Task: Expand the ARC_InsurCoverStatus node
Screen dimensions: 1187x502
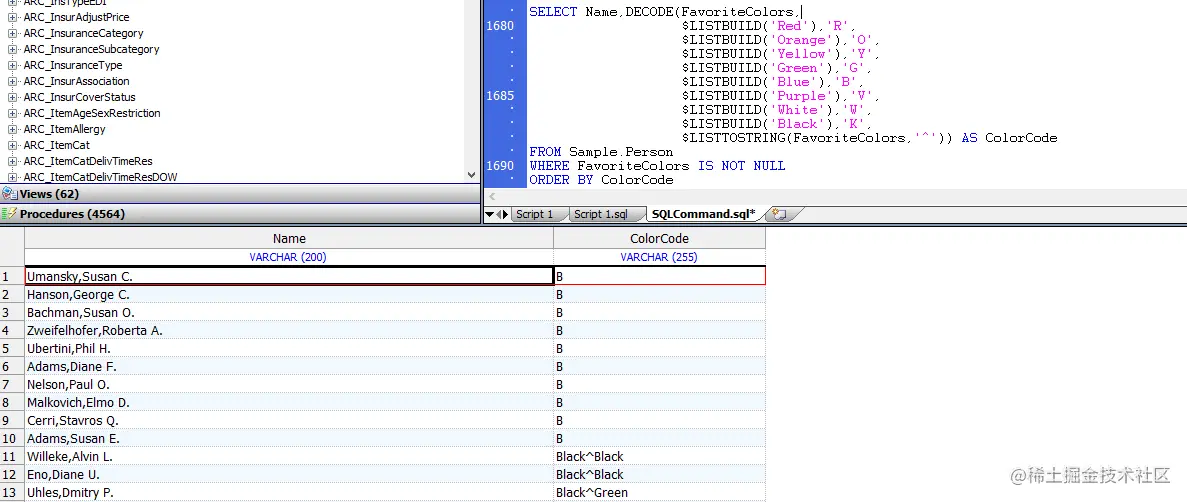Action: coord(12,97)
